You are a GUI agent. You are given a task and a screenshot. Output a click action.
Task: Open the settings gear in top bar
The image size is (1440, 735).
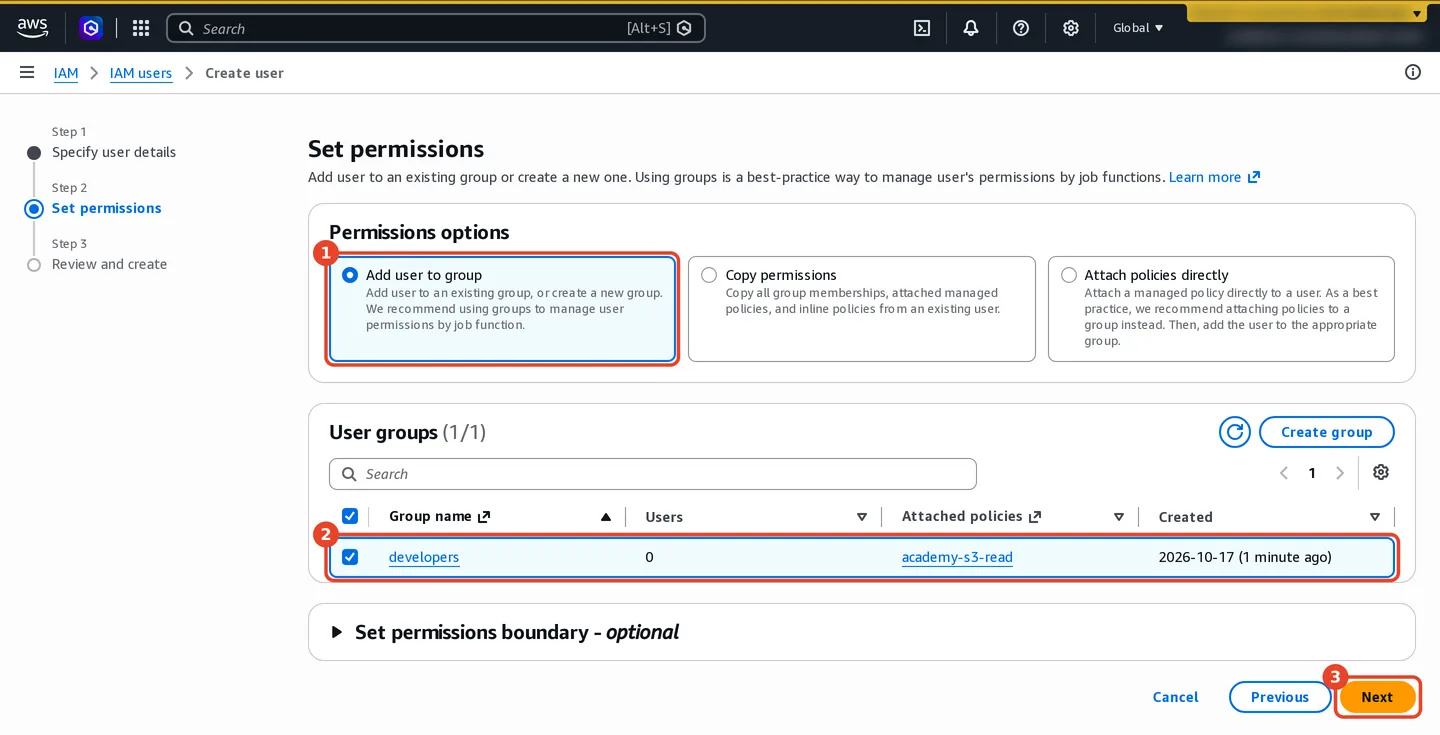[x=1071, y=28]
